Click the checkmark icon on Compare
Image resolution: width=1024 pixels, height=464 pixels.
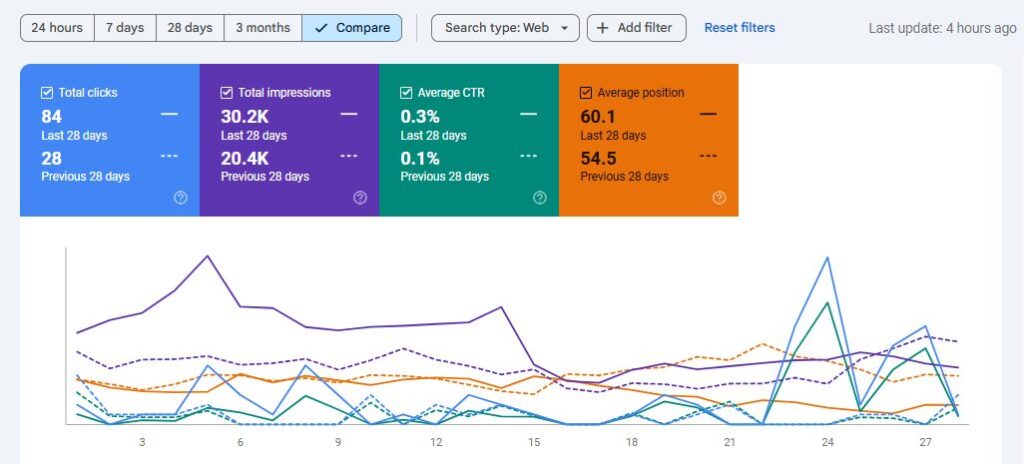click(x=320, y=28)
